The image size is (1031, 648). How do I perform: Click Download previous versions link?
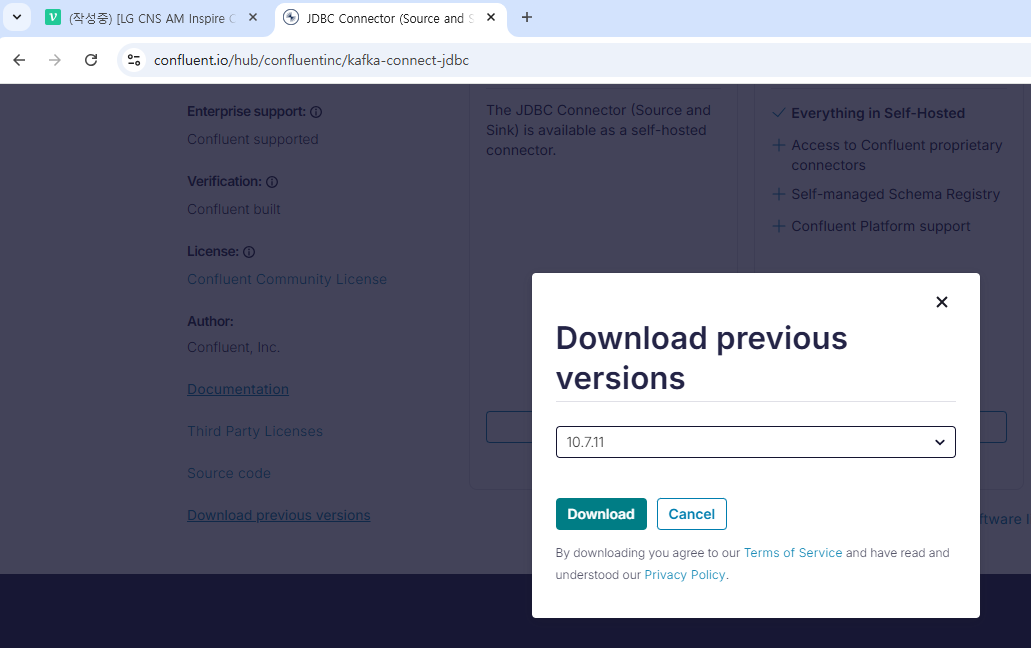[x=279, y=515]
